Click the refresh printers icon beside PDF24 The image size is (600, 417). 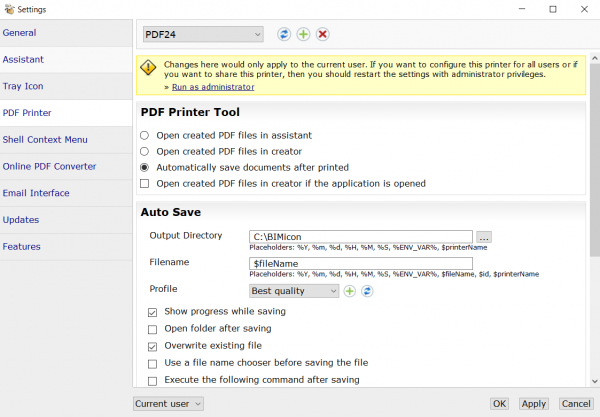coord(283,34)
